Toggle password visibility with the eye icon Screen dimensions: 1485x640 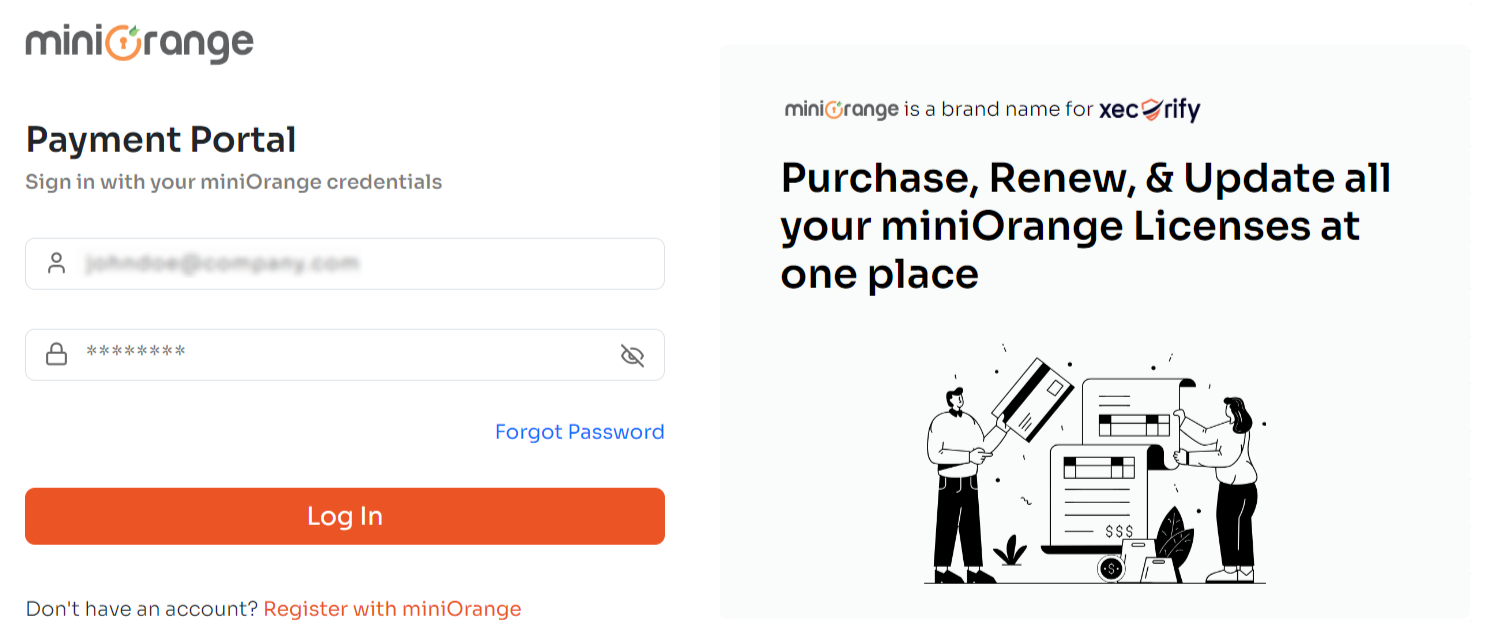tap(632, 355)
